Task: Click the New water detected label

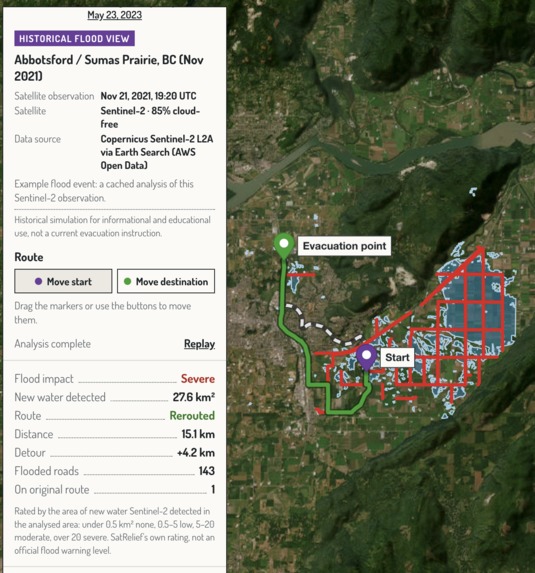Action: click(x=60, y=397)
